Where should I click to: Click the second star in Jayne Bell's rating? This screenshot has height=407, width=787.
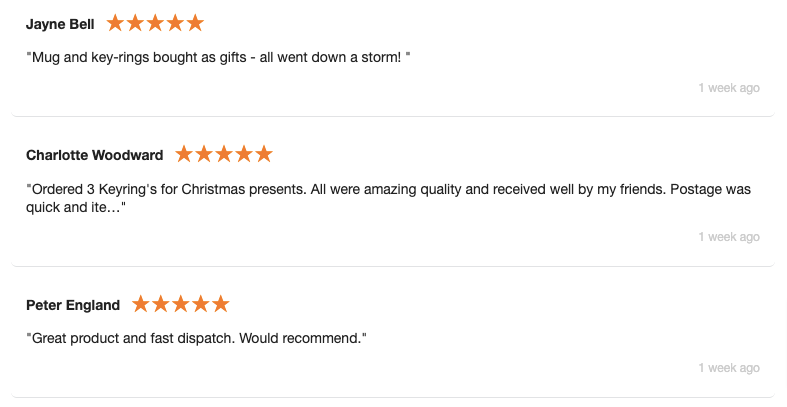click(x=135, y=23)
